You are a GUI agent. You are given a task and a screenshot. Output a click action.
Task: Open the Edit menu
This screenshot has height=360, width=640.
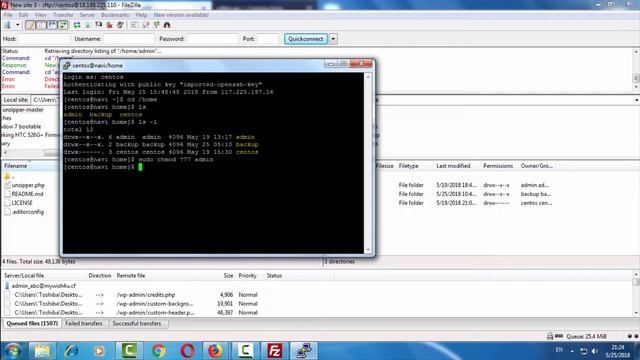pyautogui.click(x=24, y=15)
